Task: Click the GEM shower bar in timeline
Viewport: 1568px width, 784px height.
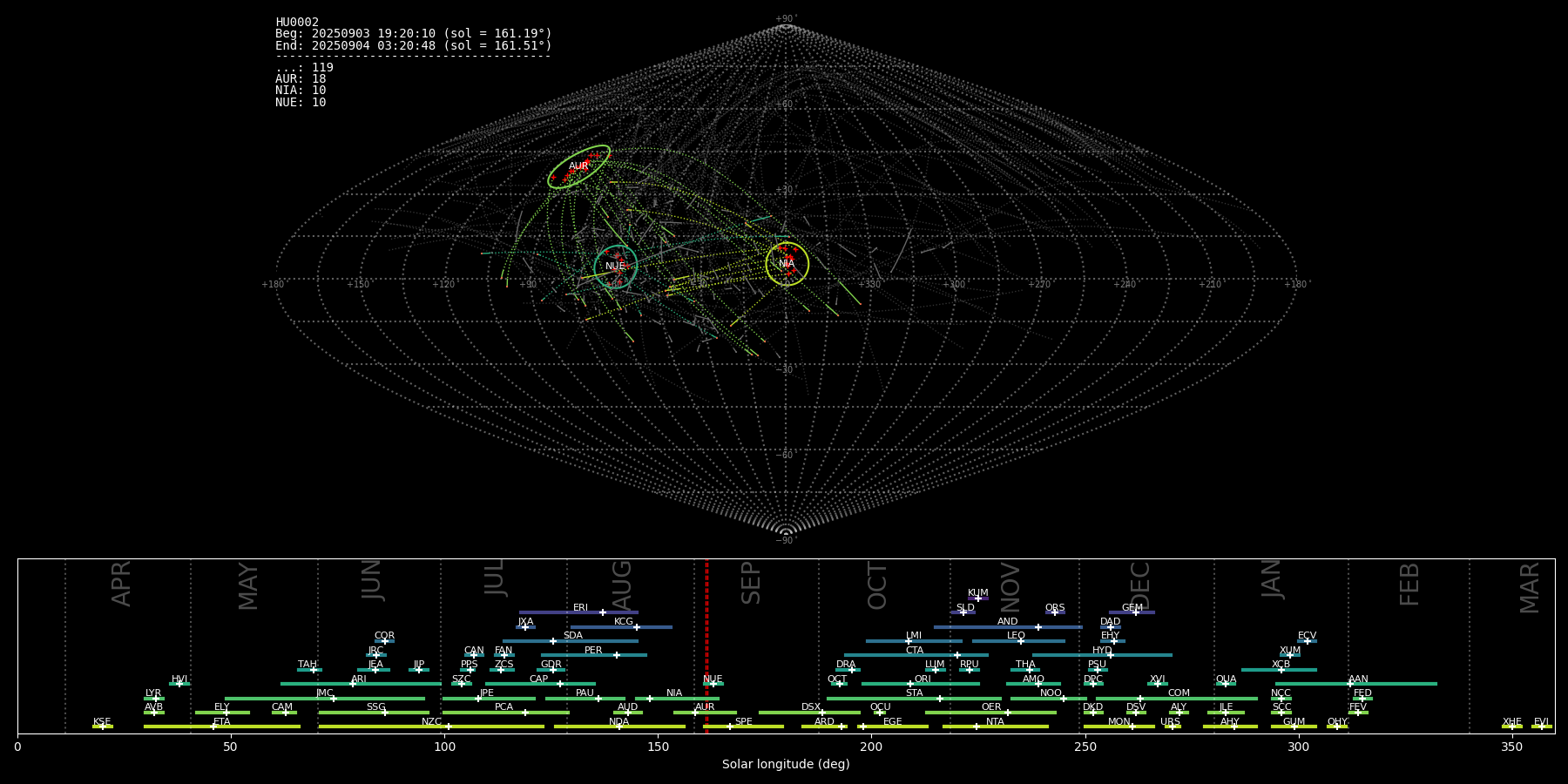Action: pos(1132,612)
